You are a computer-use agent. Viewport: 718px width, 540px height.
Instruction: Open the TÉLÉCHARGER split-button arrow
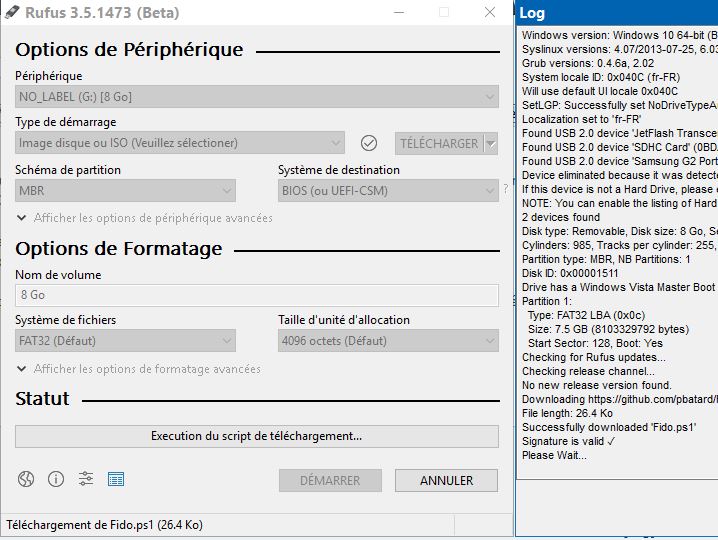coord(491,143)
